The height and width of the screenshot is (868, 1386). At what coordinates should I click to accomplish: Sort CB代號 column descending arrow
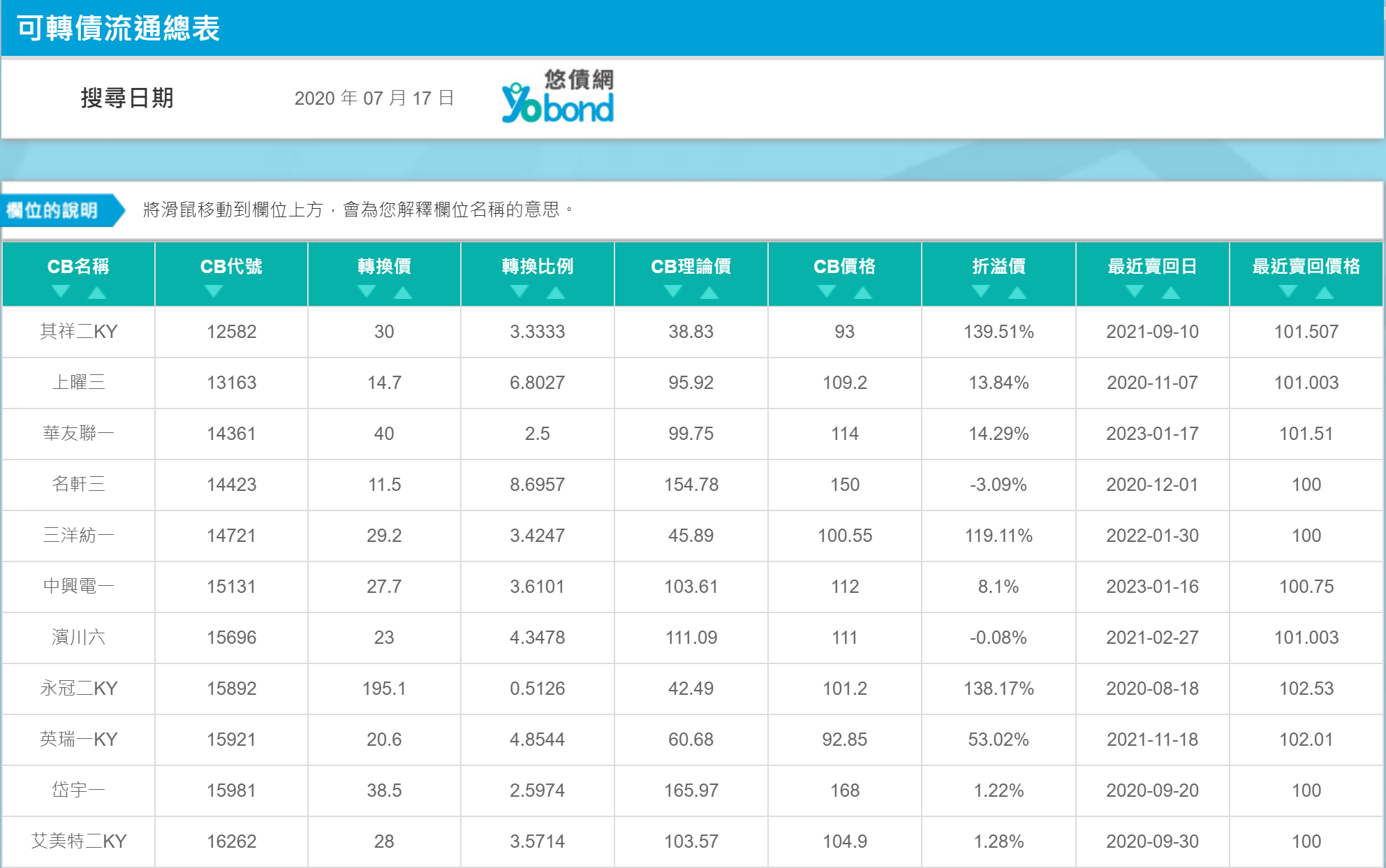coord(214,291)
